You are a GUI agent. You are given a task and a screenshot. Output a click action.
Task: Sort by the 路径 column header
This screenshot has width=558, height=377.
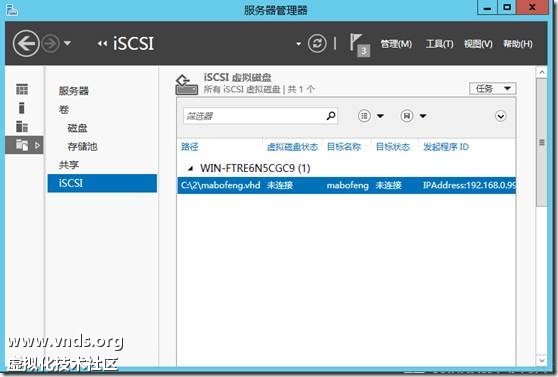[x=190, y=147]
